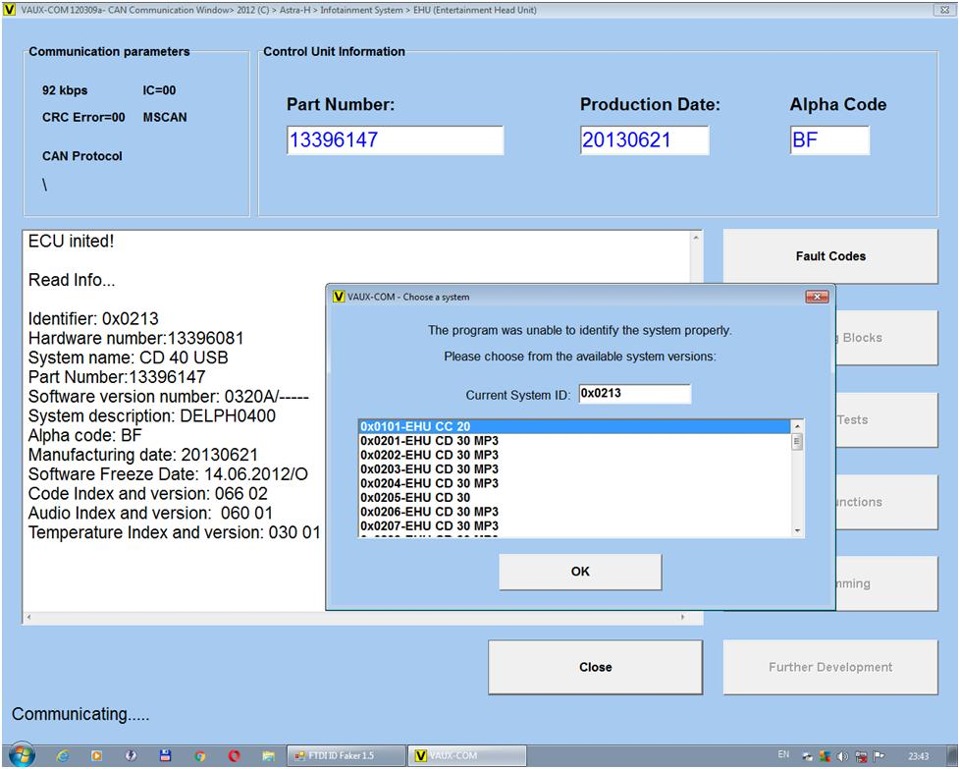The width and height of the screenshot is (960, 769).
Task: Open the Windows Start menu
Action: click(21, 756)
